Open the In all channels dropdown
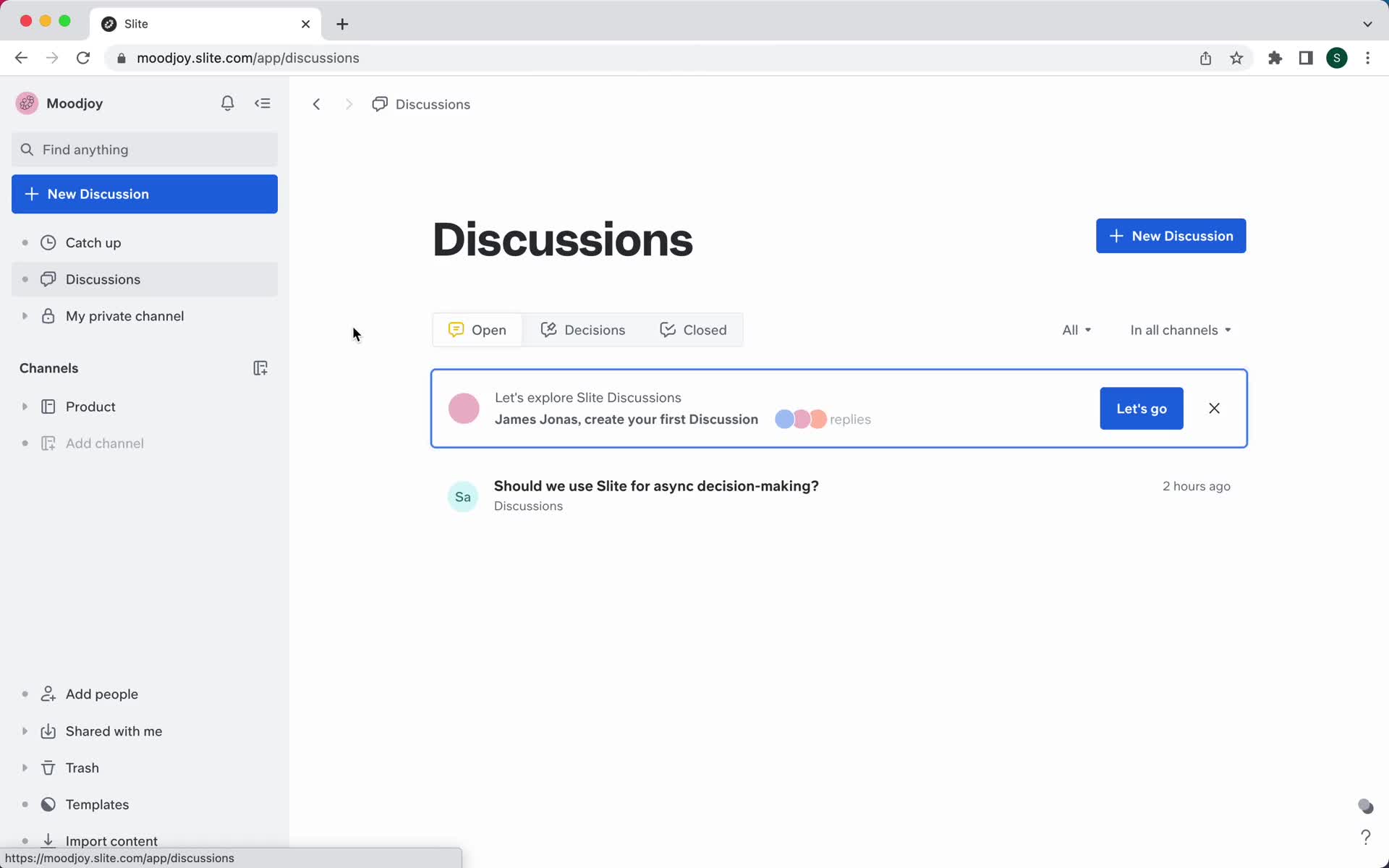Viewport: 1389px width, 868px height. tap(1180, 329)
